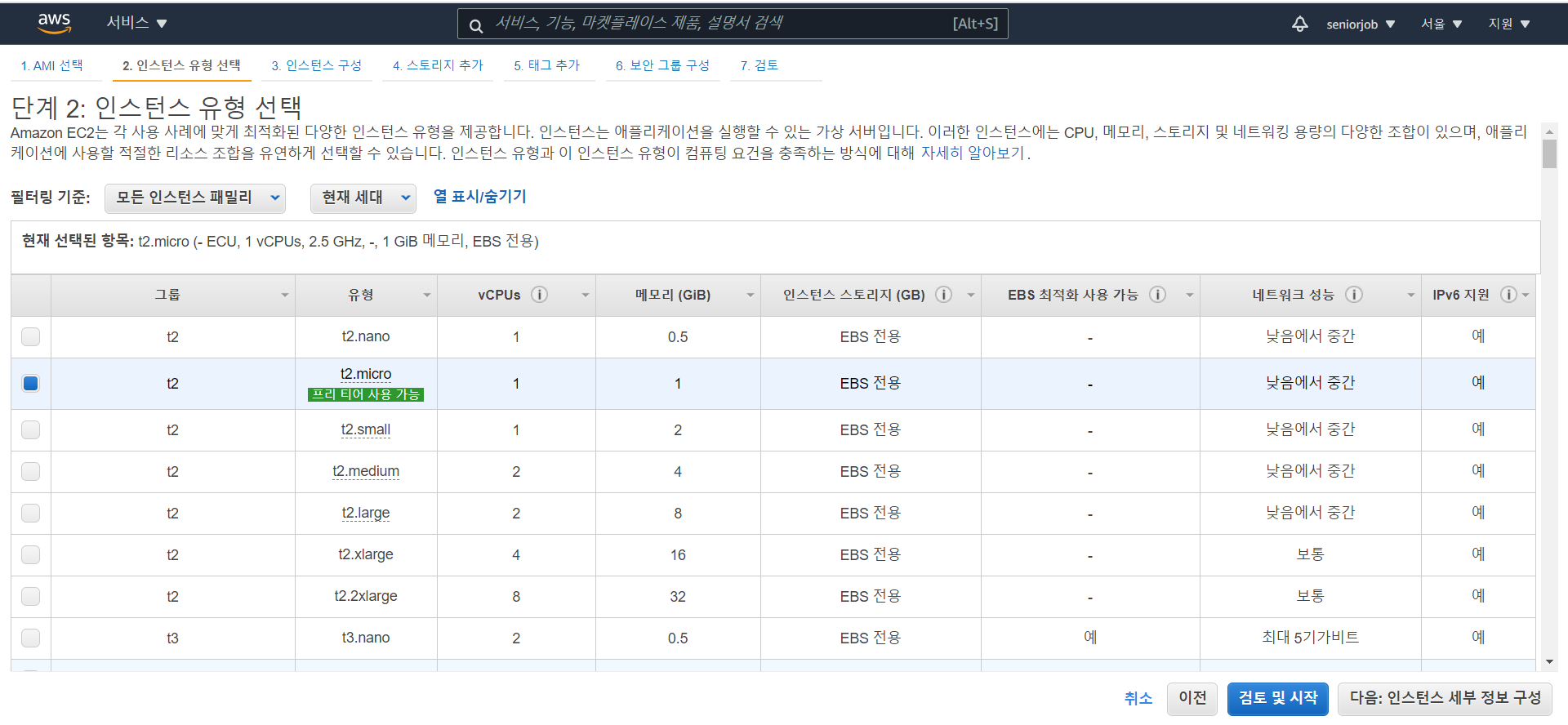The height and width of the screenshot is (725, 1568).
Task: Click the t3.nano type cell
Action: [366, 638]
